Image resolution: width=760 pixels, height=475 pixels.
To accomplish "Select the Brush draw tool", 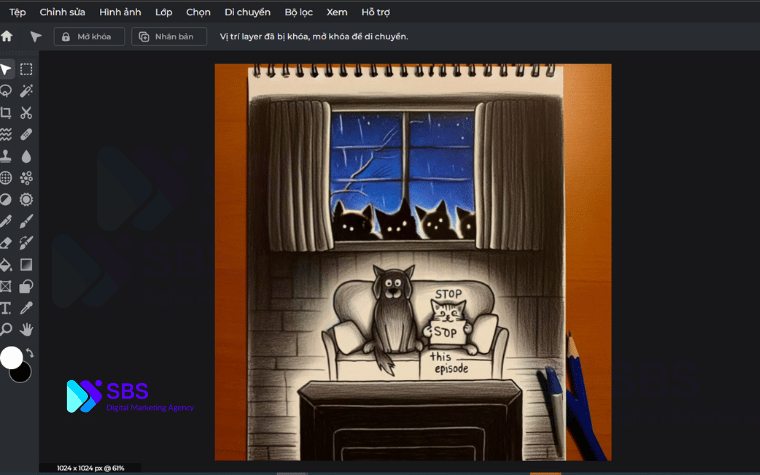I will pos(26,222).
